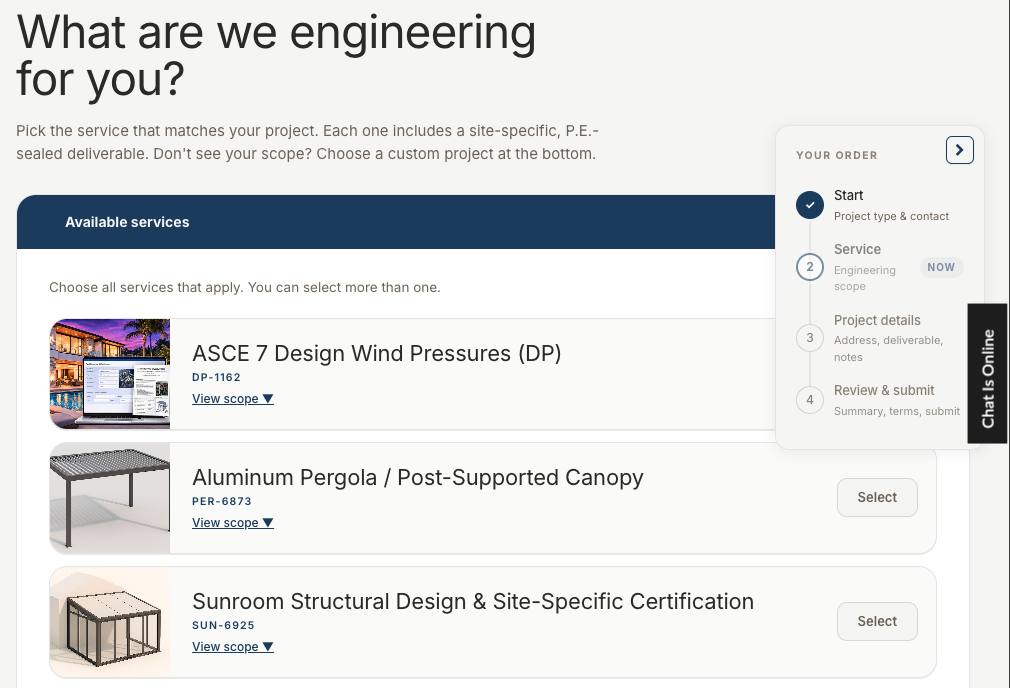1010x688 pixels.
Task: Click the step 4 Review & submit circle
Action: coord(810,399)
